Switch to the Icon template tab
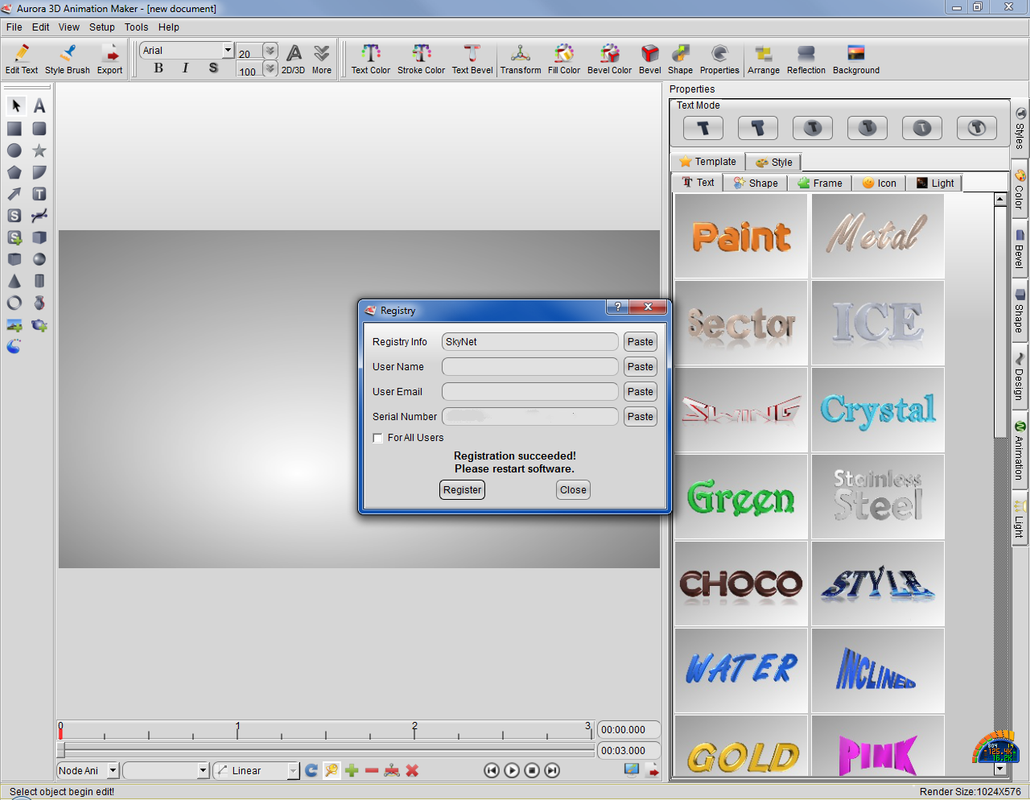This screenshot has width=1030, height=800. 879,183
